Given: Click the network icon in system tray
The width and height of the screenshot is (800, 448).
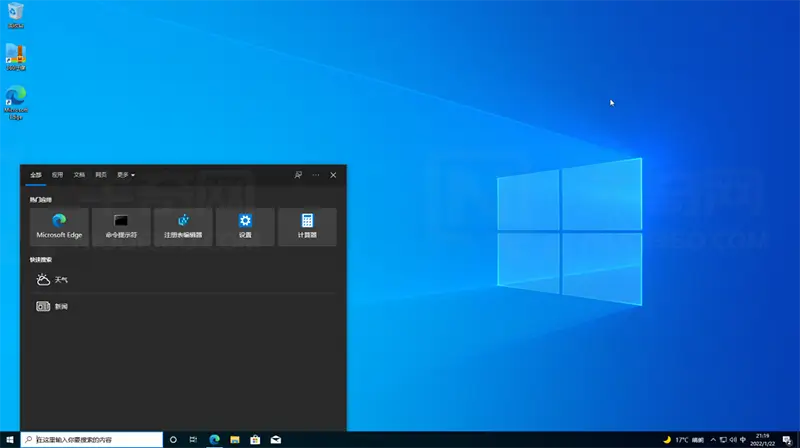Looking at the screenshot, I should [x=723, y=440].
